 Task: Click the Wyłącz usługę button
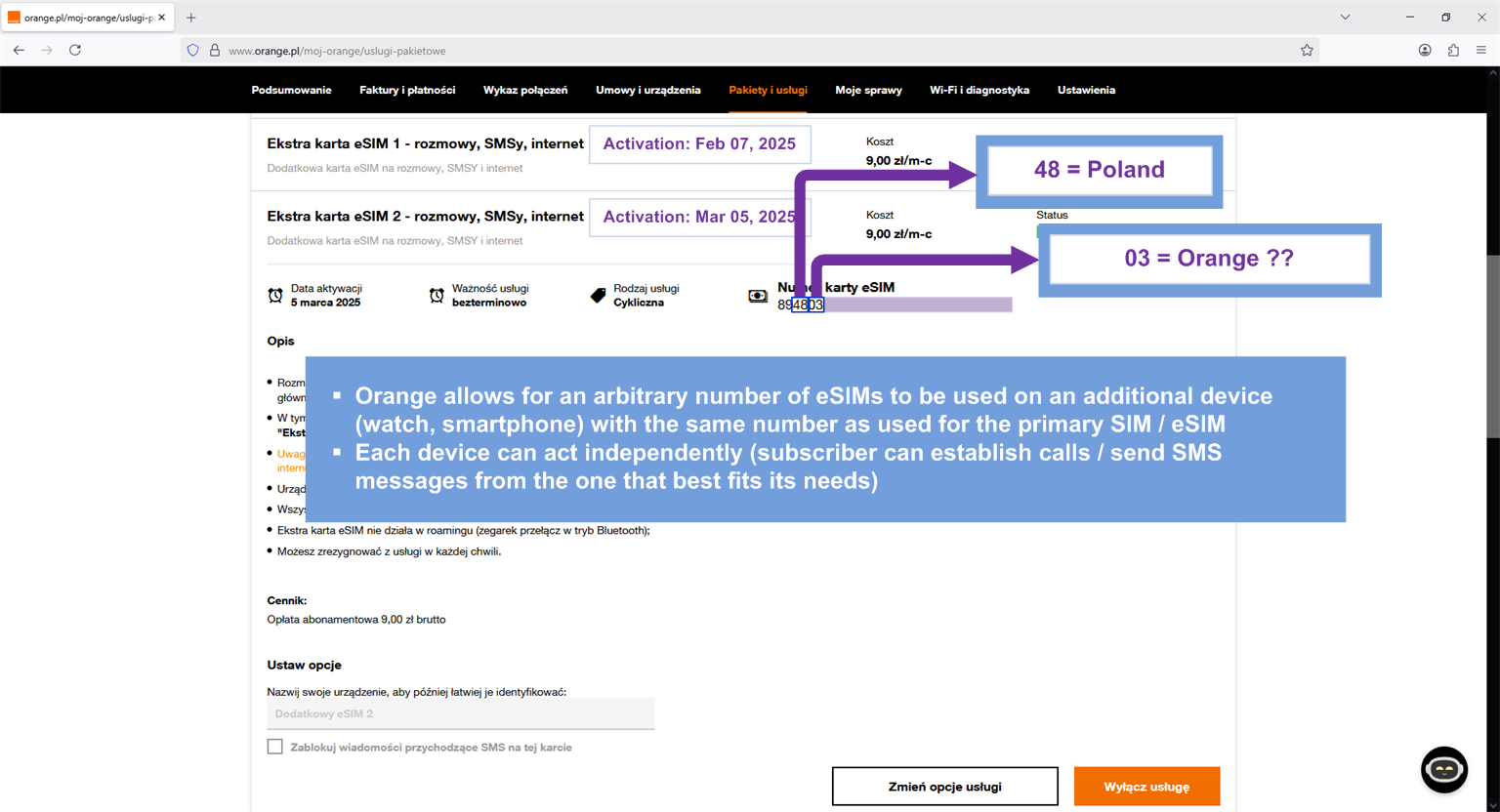(x=1146, y=787)
